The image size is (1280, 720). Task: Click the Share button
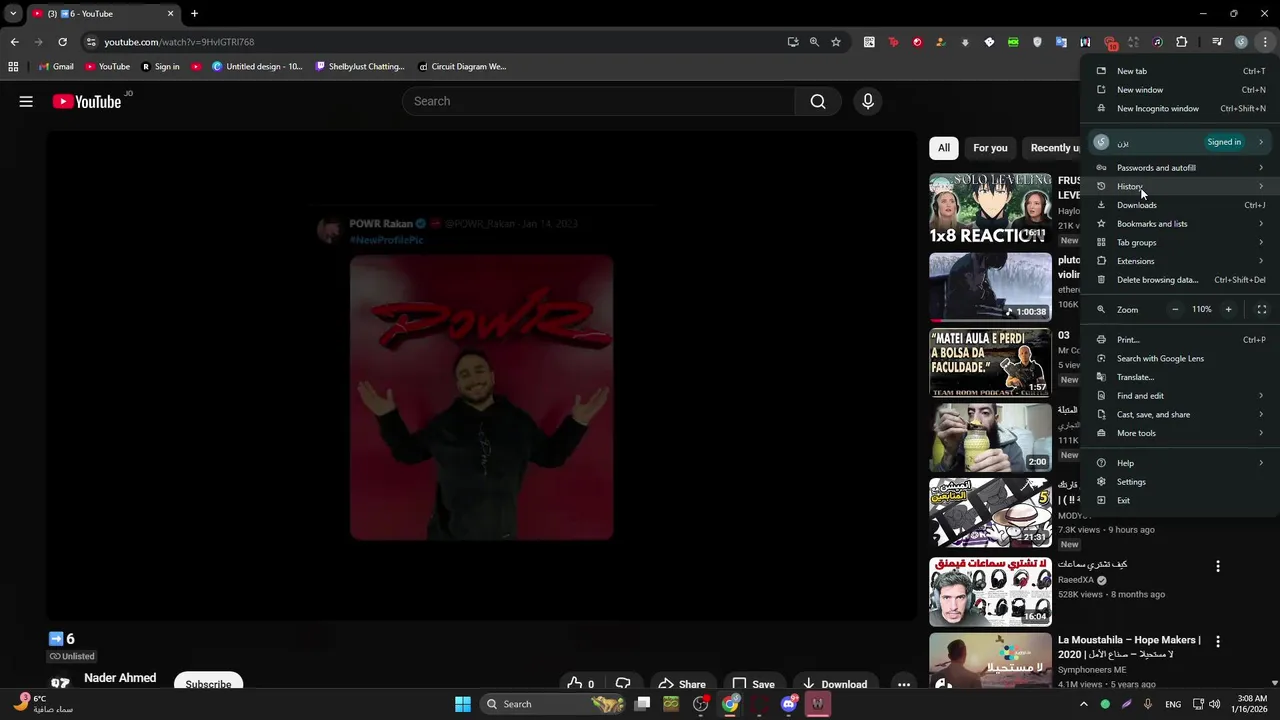(x=680, y=684)
